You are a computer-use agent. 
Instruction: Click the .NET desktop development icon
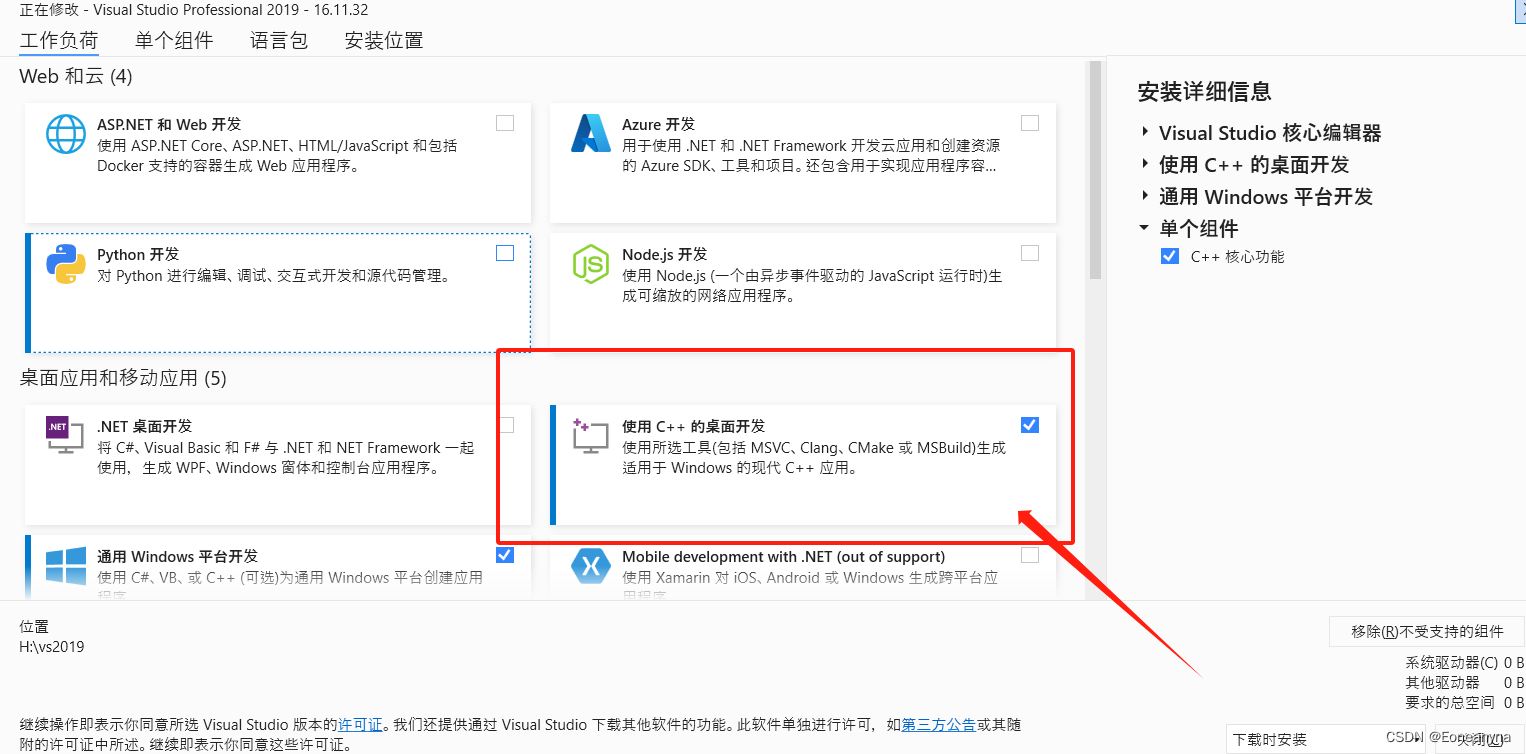[66, 435]
